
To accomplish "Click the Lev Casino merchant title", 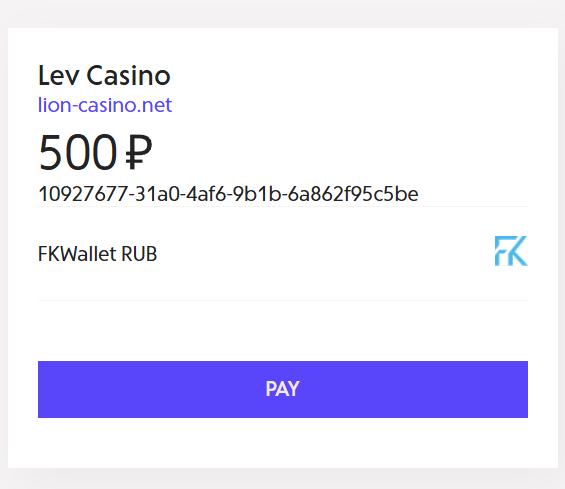I will 104,75.
